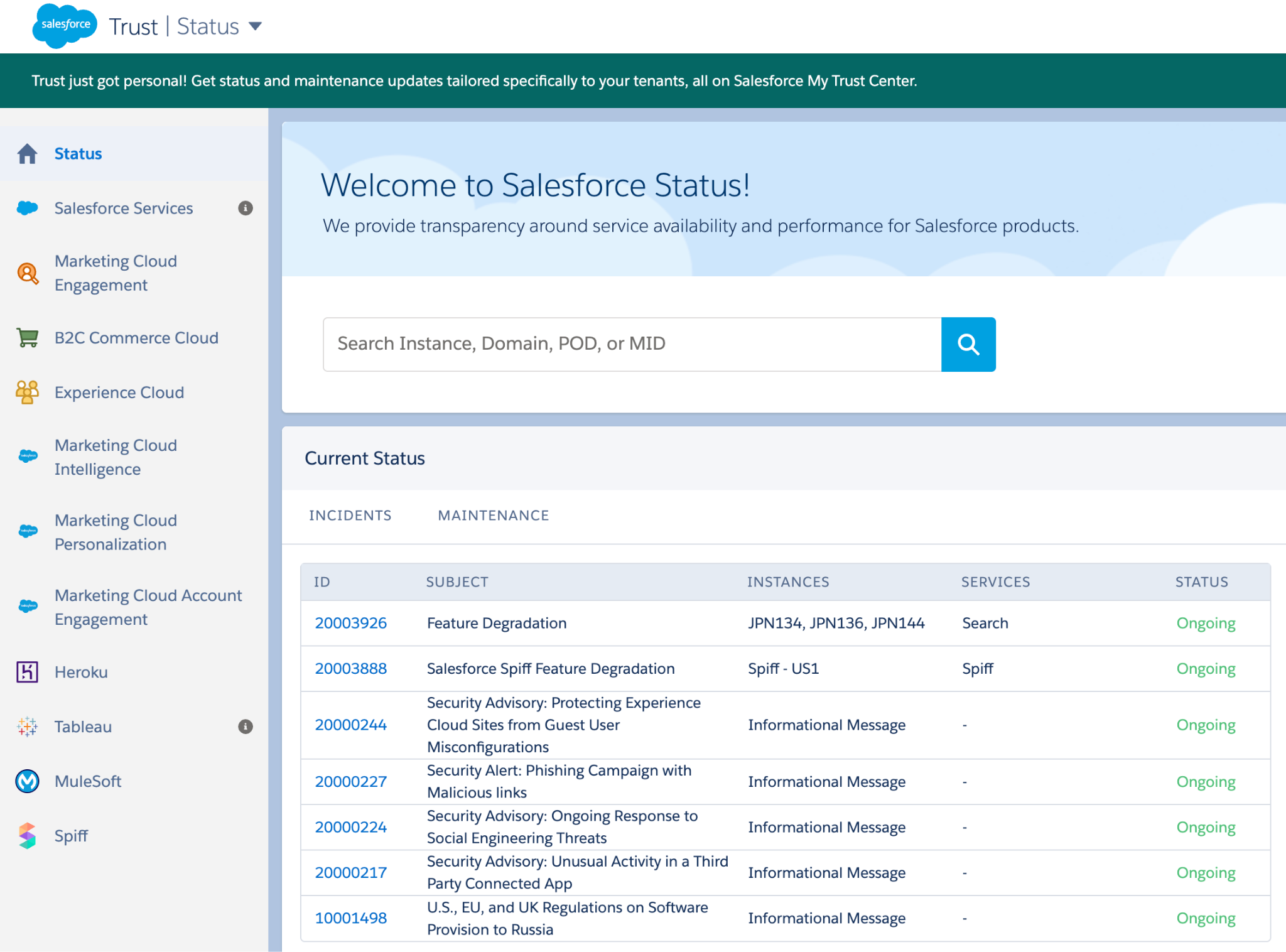Click the Tableau info icon

pyautogui.click(x=246, y=727)
